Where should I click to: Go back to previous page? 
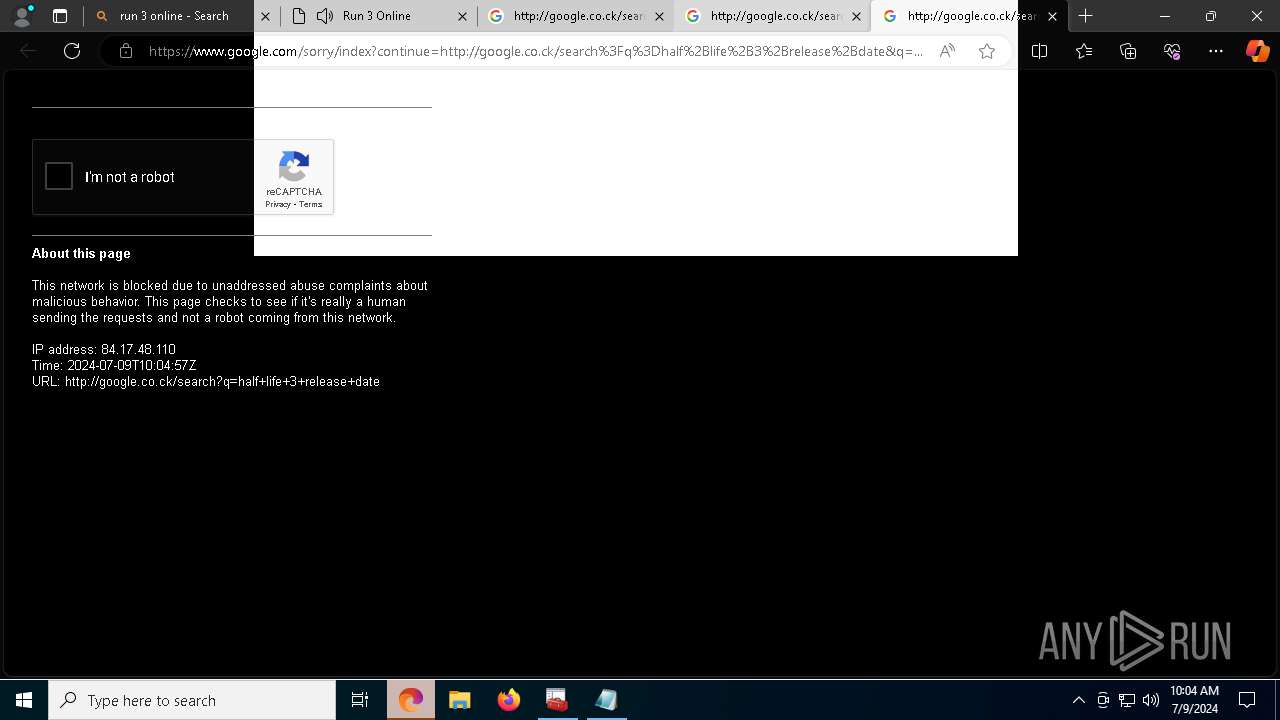point(28,51)
